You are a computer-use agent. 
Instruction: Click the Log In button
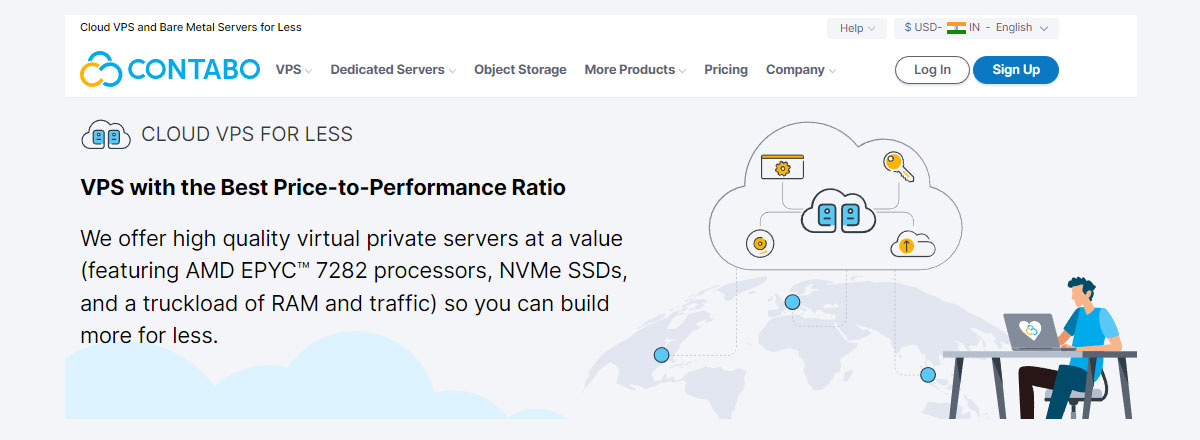[x=932, y=70]
